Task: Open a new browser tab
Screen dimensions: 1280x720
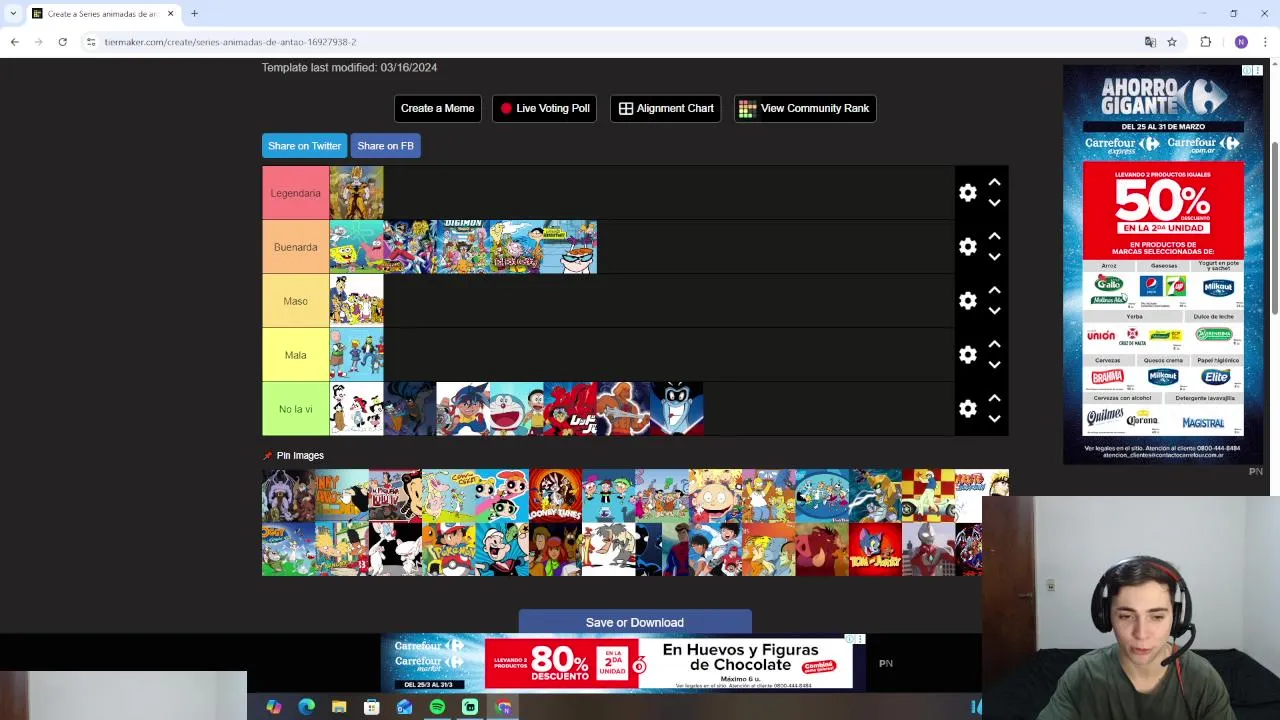Action: (194, 13)
